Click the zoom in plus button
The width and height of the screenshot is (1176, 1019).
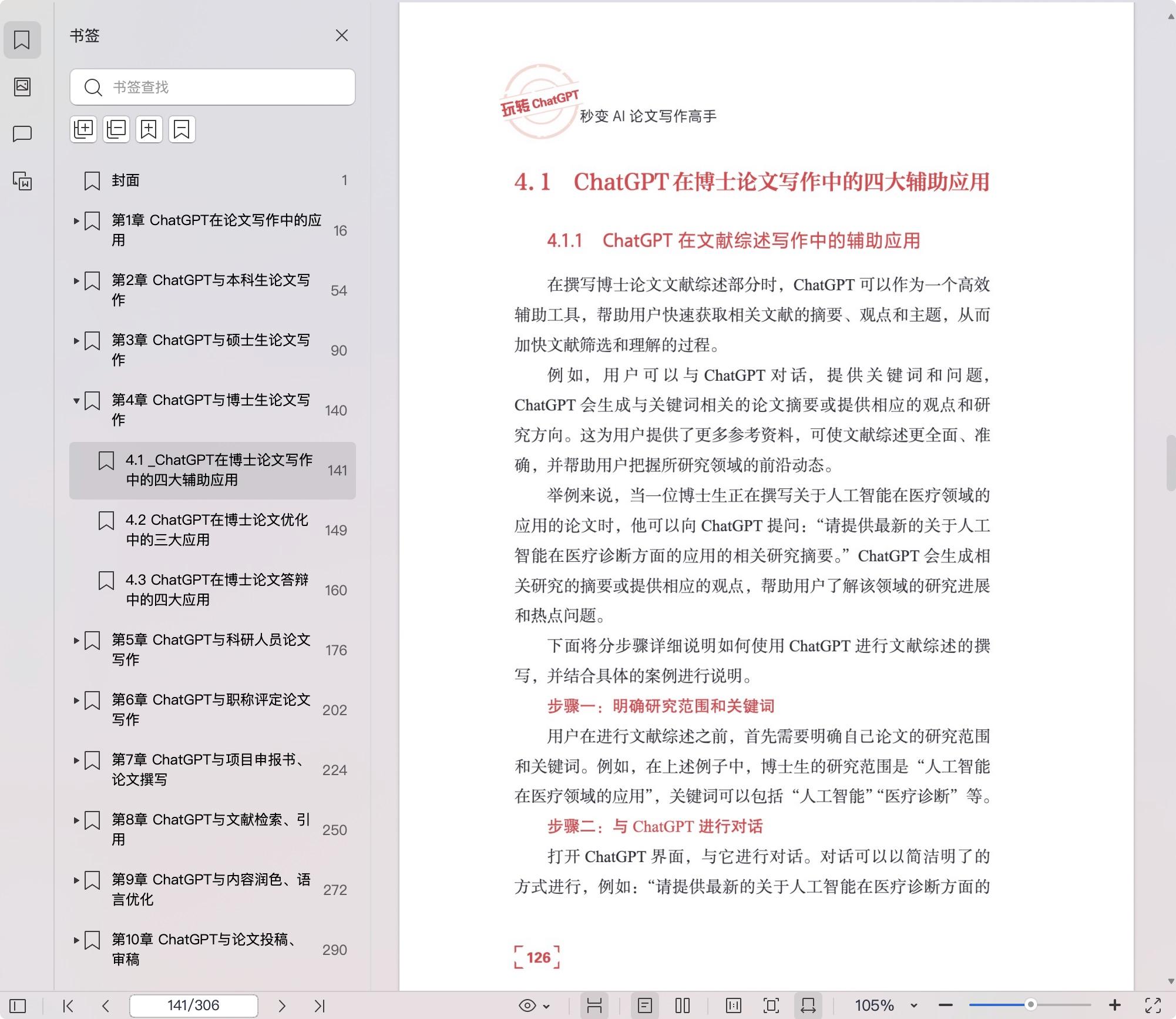point(1115,1005)
